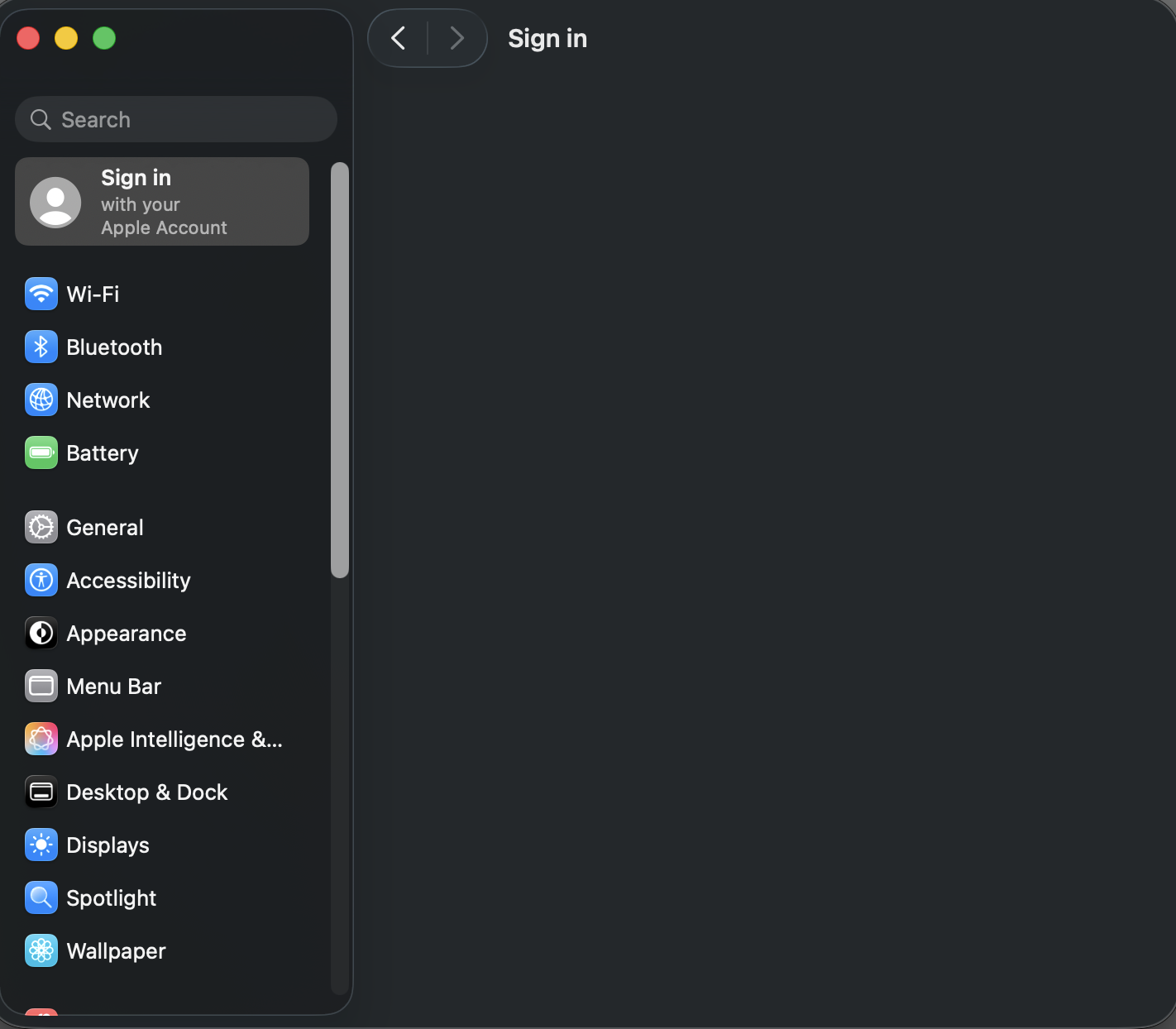Go back with the left chevron

tap(399, 38)
